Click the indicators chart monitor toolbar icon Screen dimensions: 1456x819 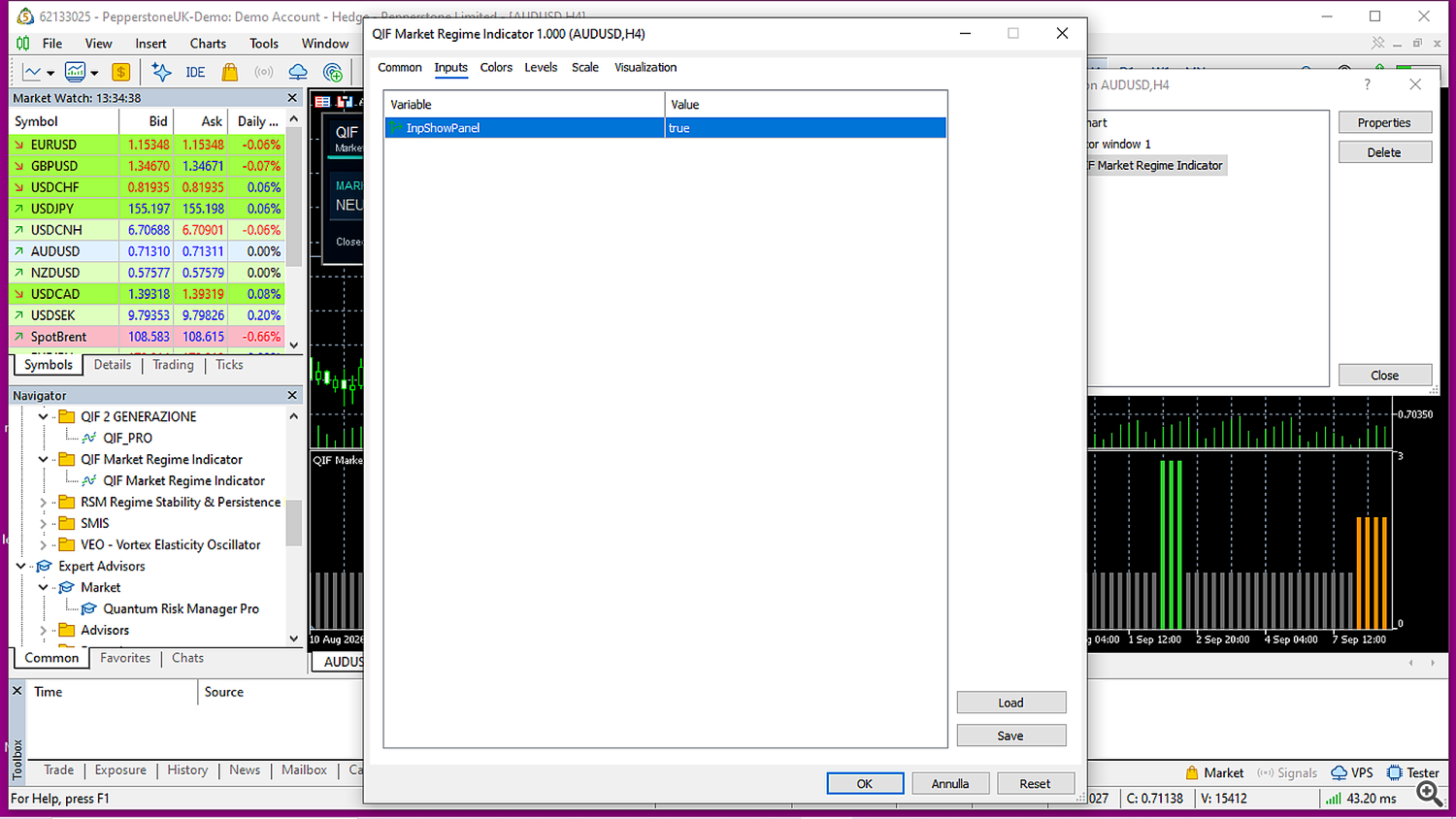click(75, 72)
